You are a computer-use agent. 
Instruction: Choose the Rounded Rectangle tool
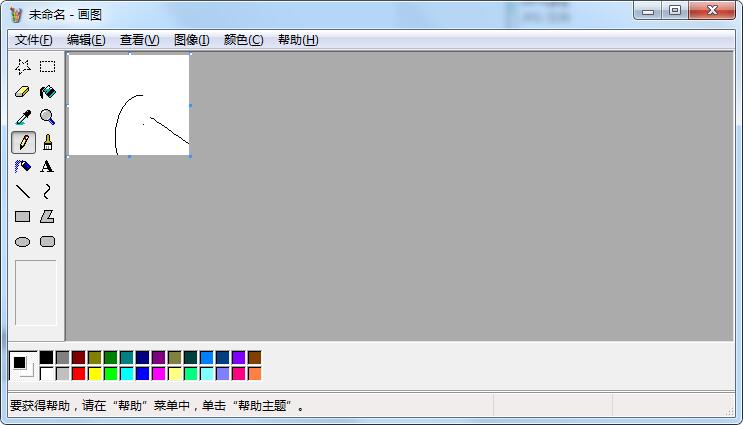[x=47, y=242]
